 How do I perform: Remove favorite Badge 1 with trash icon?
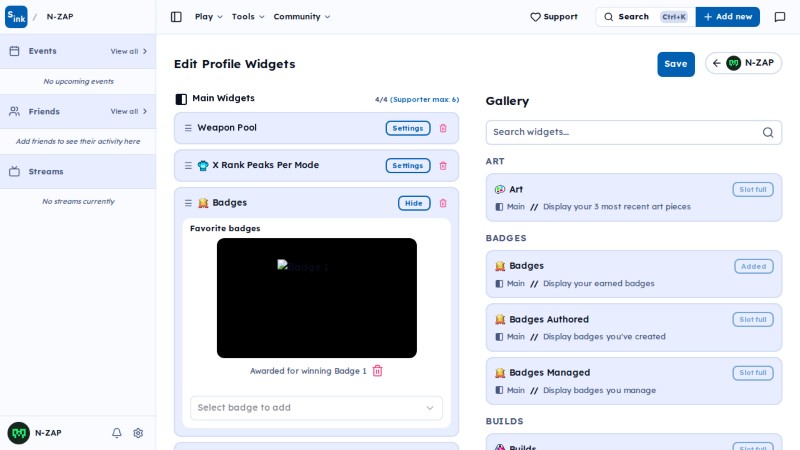(x=378, y=371)
